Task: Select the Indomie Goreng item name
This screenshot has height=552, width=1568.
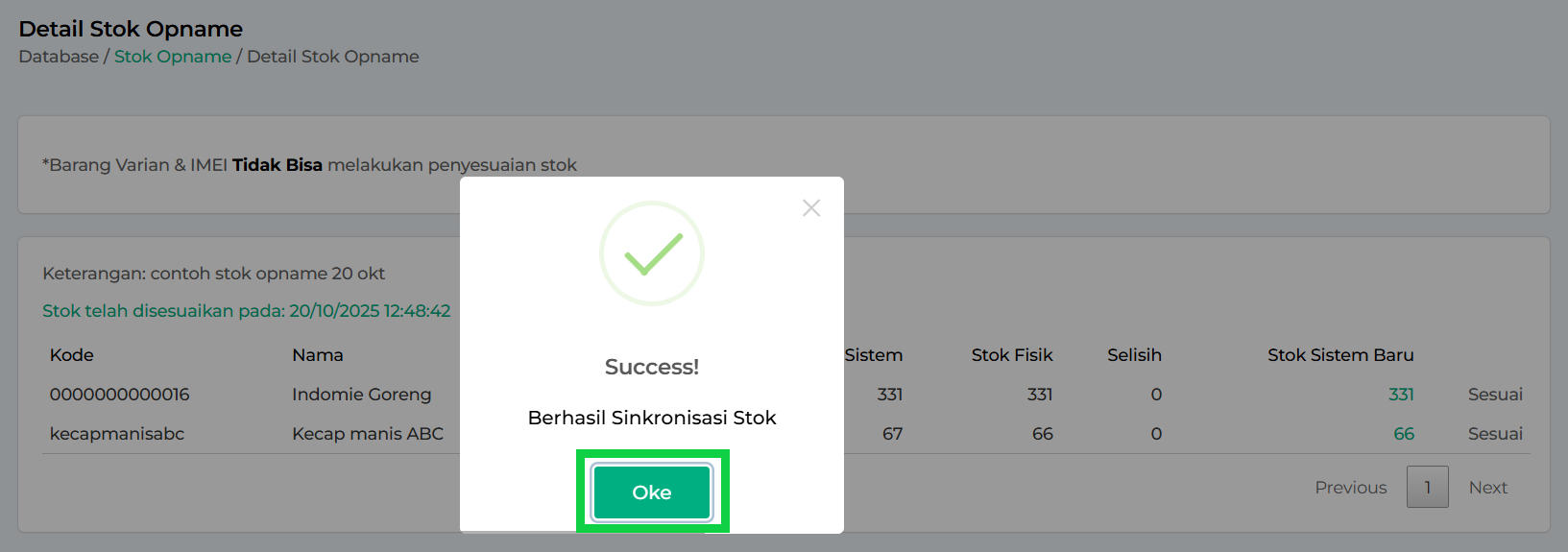Action: pyautogui.click(x=362, y=395)
